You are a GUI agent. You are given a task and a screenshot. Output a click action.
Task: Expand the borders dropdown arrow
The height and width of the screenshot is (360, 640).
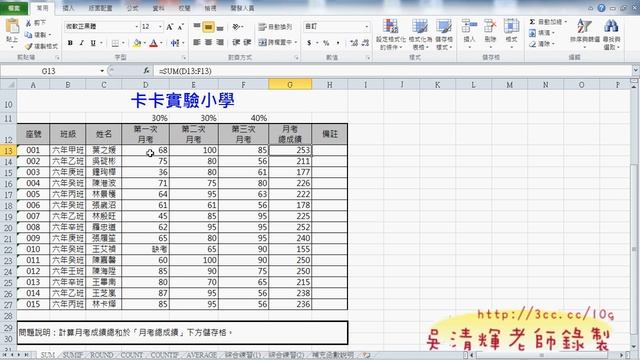pyautogui.click(x=123, y=43)
